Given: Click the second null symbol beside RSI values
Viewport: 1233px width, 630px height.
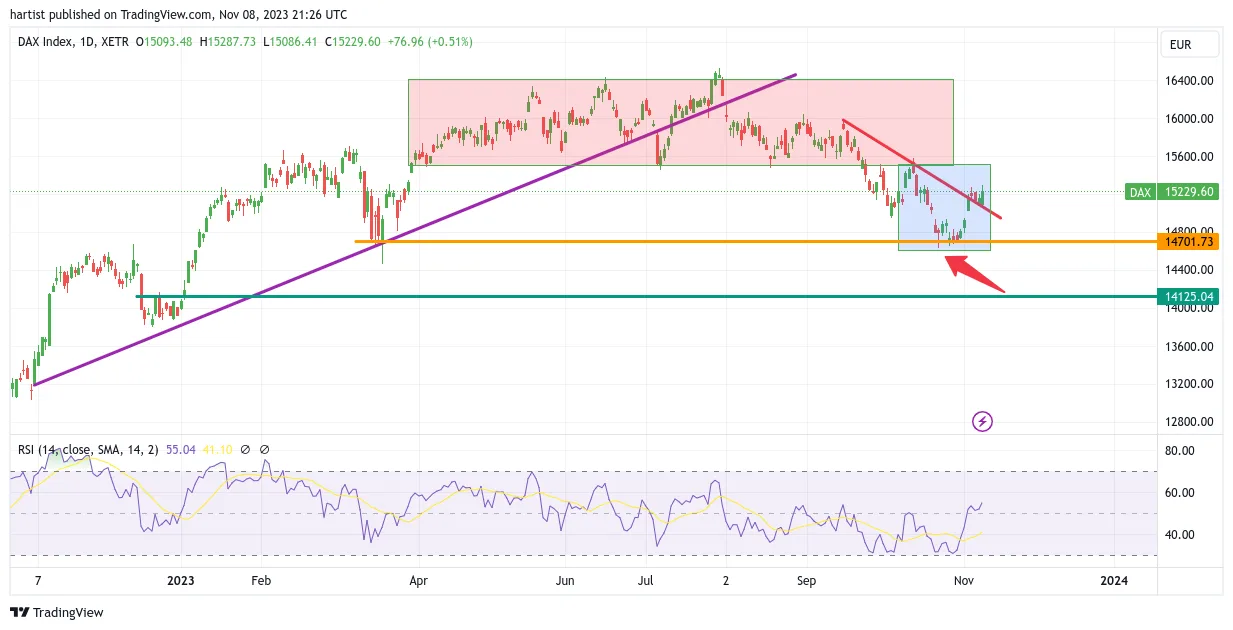Looking at the screenshot, I should 264,450.
